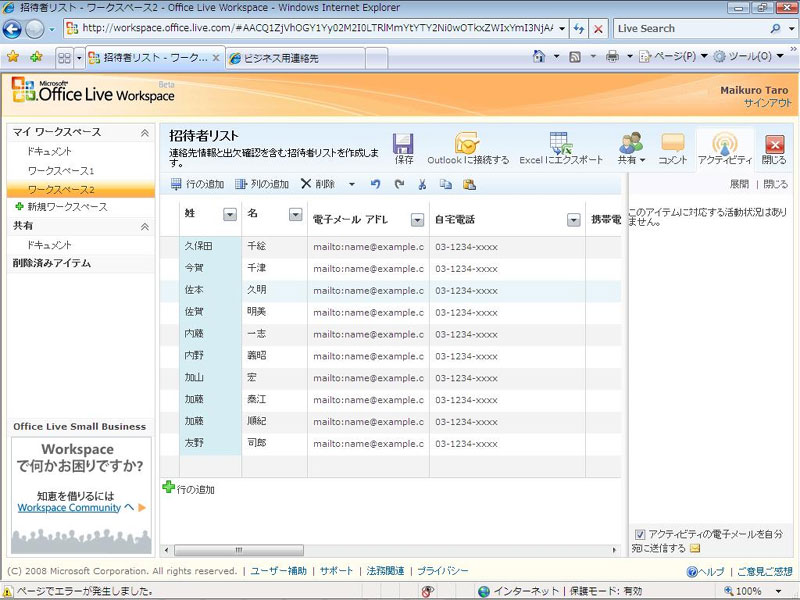The width and height of the screenshot is (800, 600).
Task: Switch to the ビジネス用連絡先 browser tab
Action: click(295, 58)
